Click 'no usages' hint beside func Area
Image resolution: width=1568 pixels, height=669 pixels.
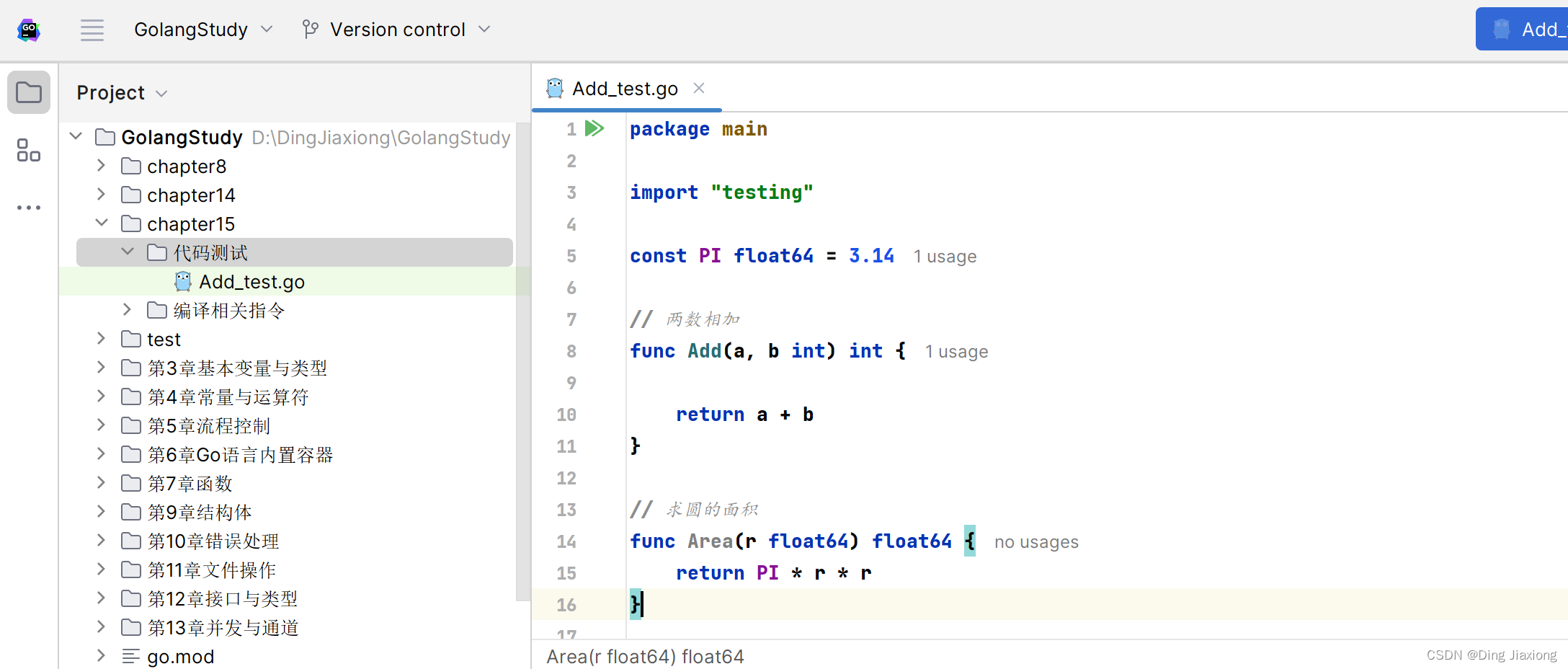[1036, 542]
